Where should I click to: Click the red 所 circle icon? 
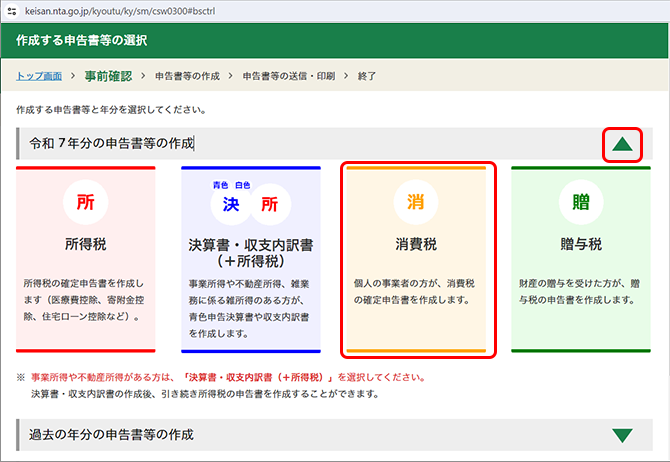pyautogui.click(x=85, y=202)
